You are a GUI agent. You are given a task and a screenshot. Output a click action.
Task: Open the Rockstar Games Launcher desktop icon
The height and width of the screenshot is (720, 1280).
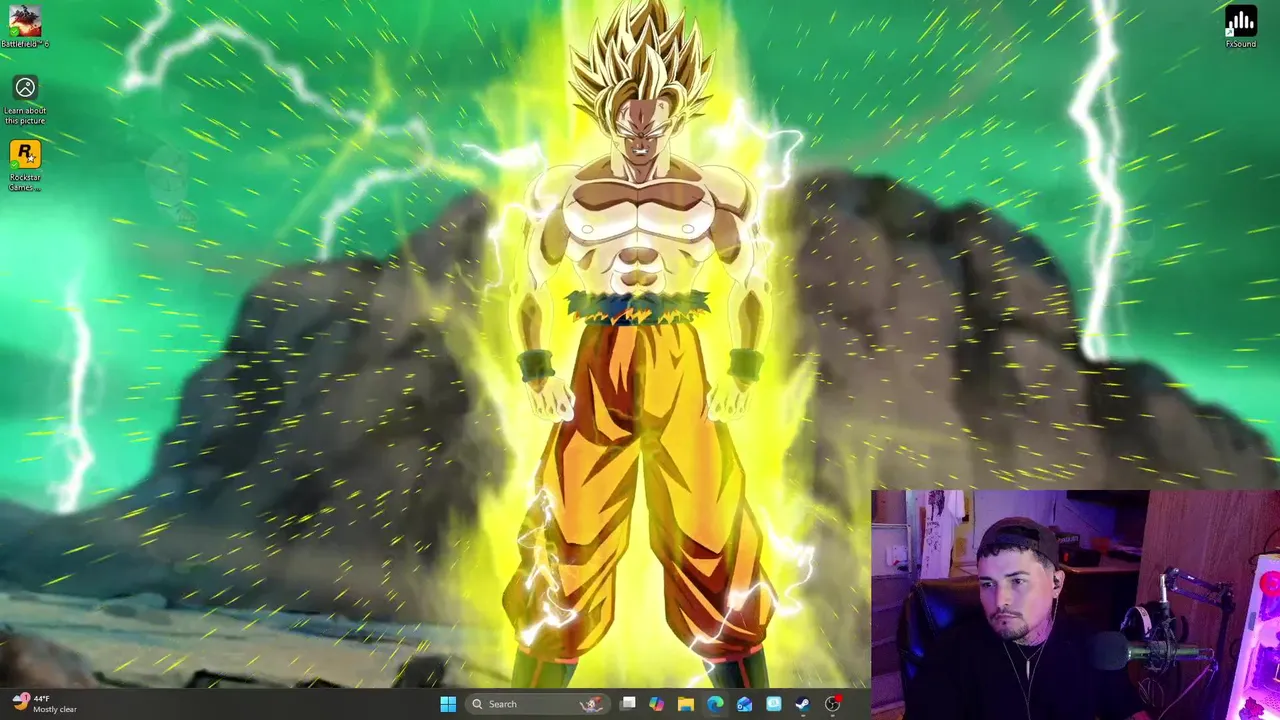point(25,166)
